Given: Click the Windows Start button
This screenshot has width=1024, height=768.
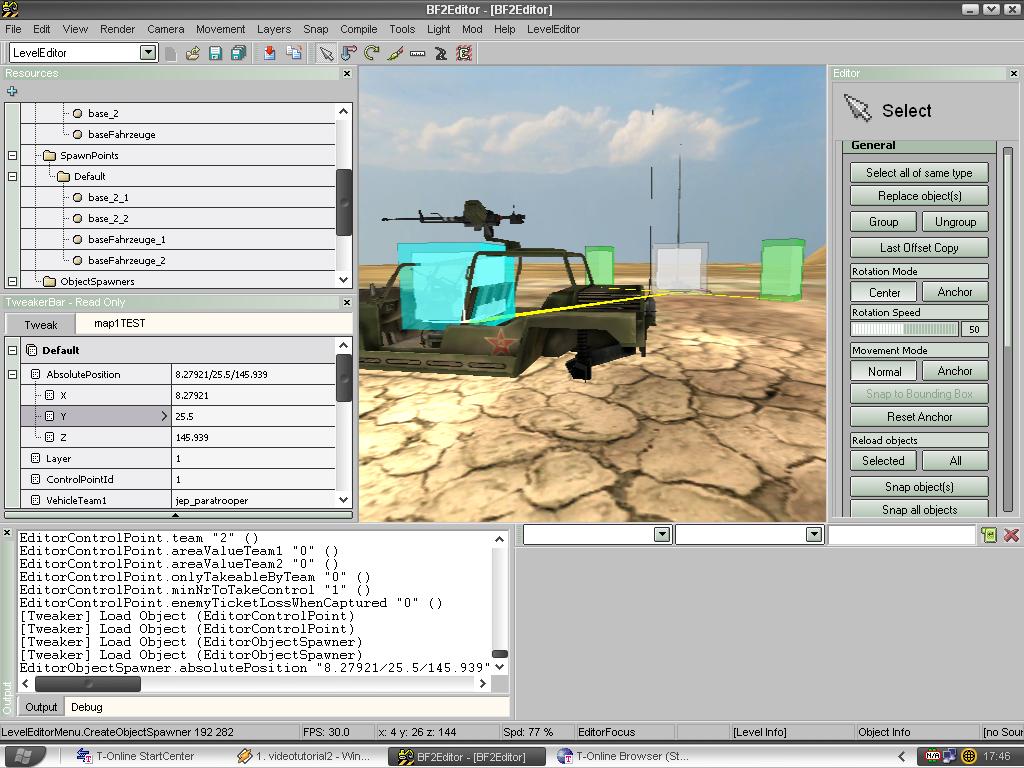Looking at the screenshot, I should click(23, 756).
